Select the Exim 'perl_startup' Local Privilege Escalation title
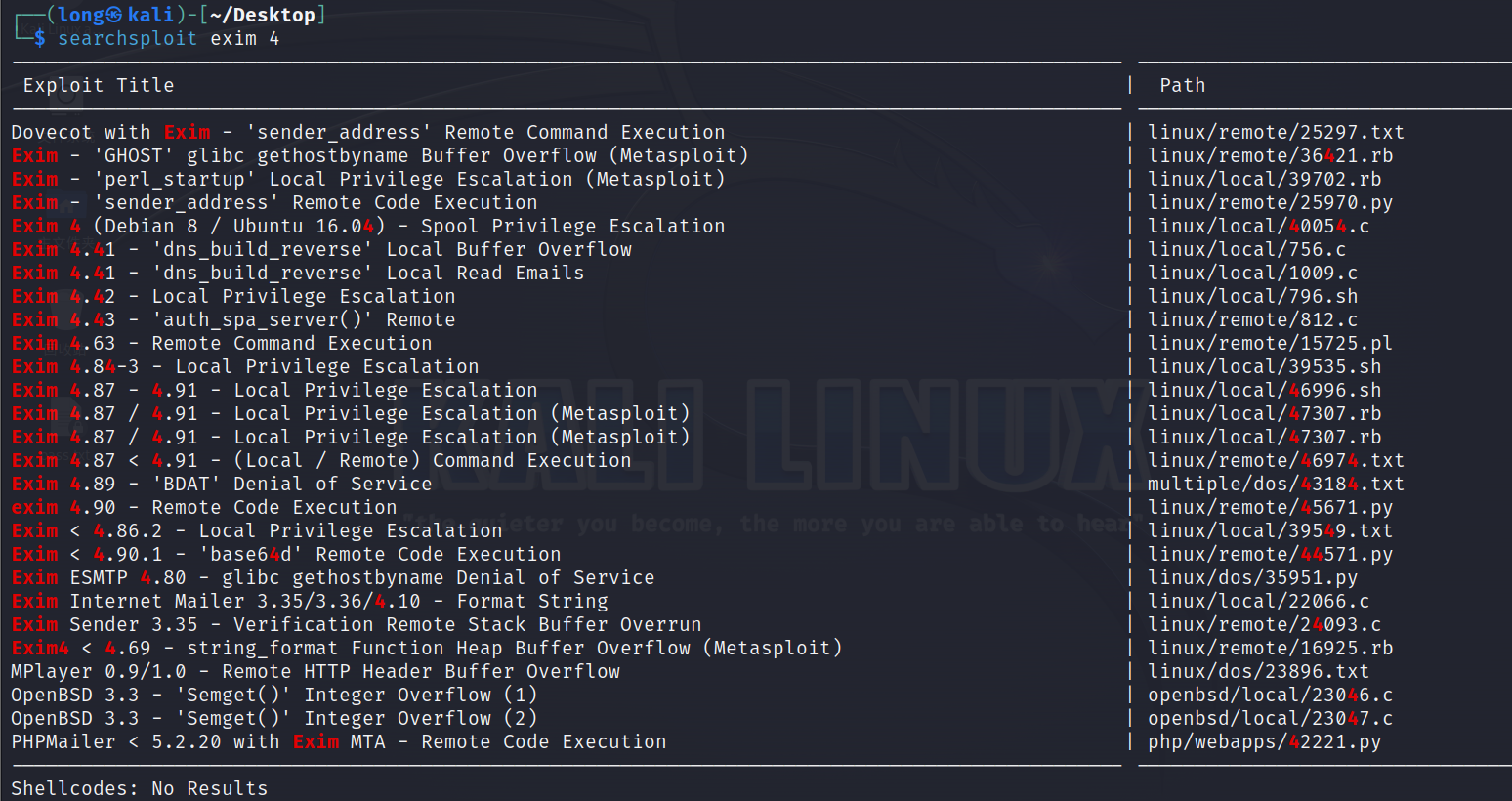The image size is (1512, 801). tap(368, 179)
